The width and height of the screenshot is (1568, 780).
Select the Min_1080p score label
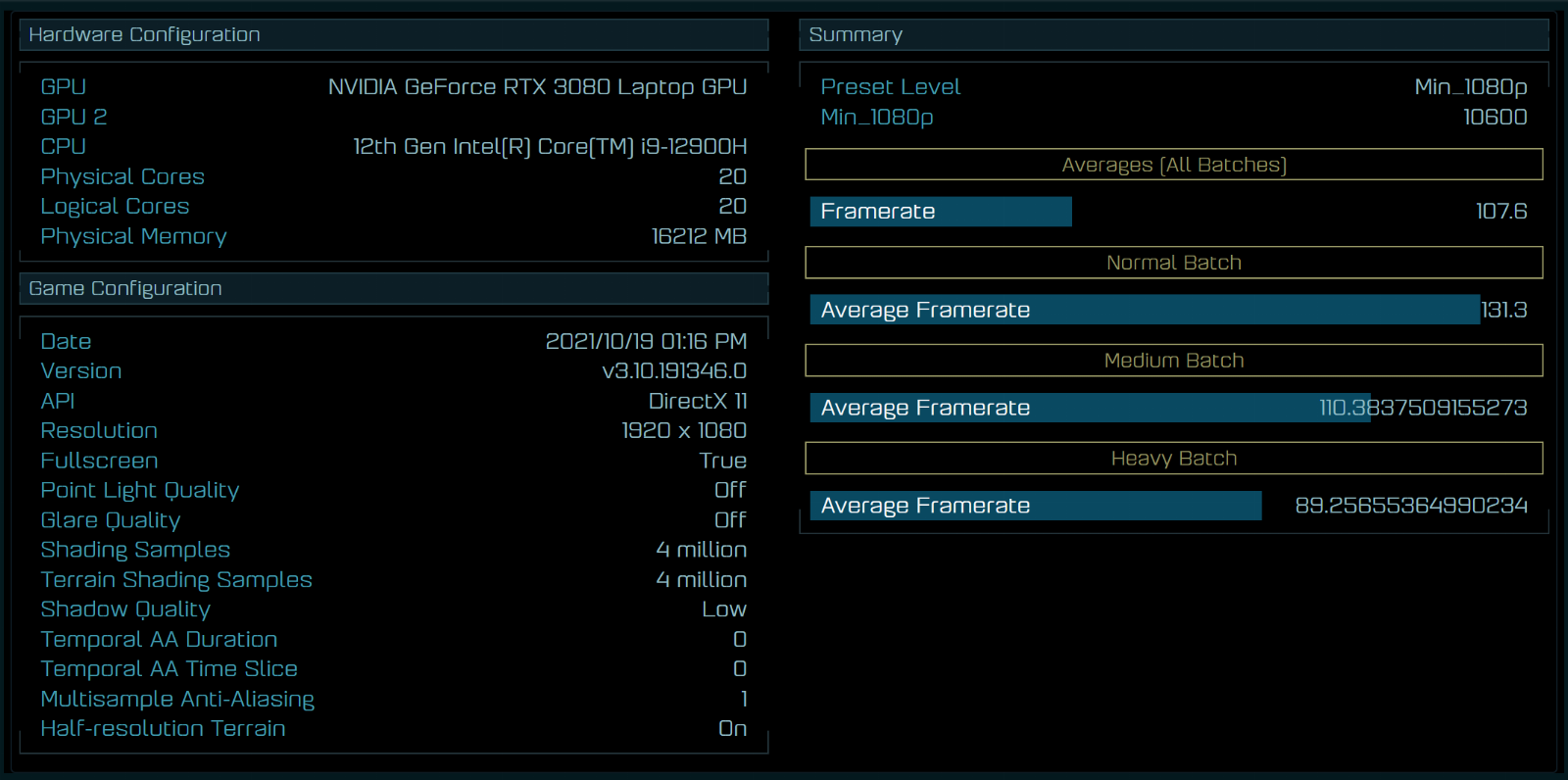click(877, 118)
